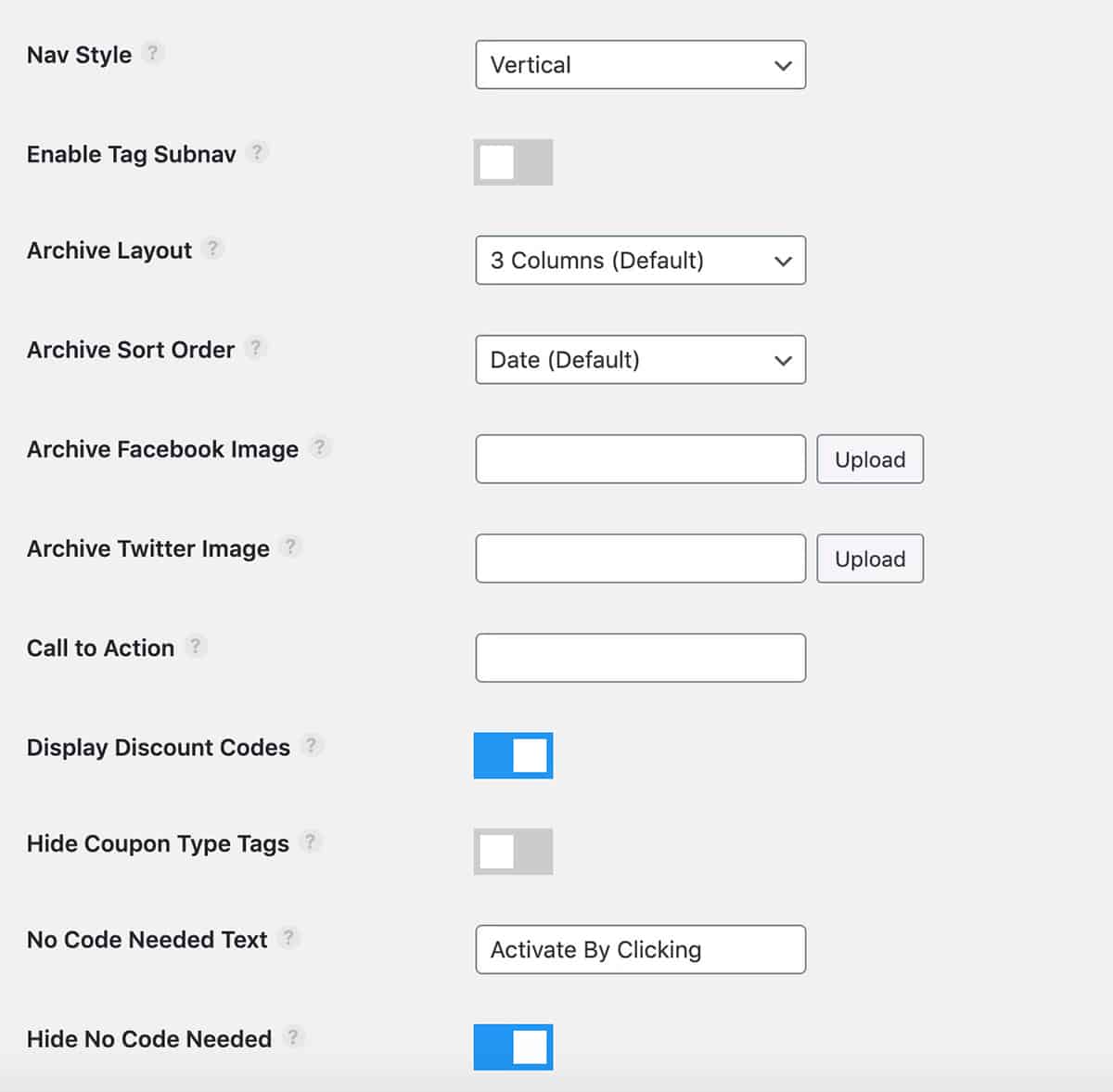Click the Hide Coupon Type Tags label

(159, 844)
